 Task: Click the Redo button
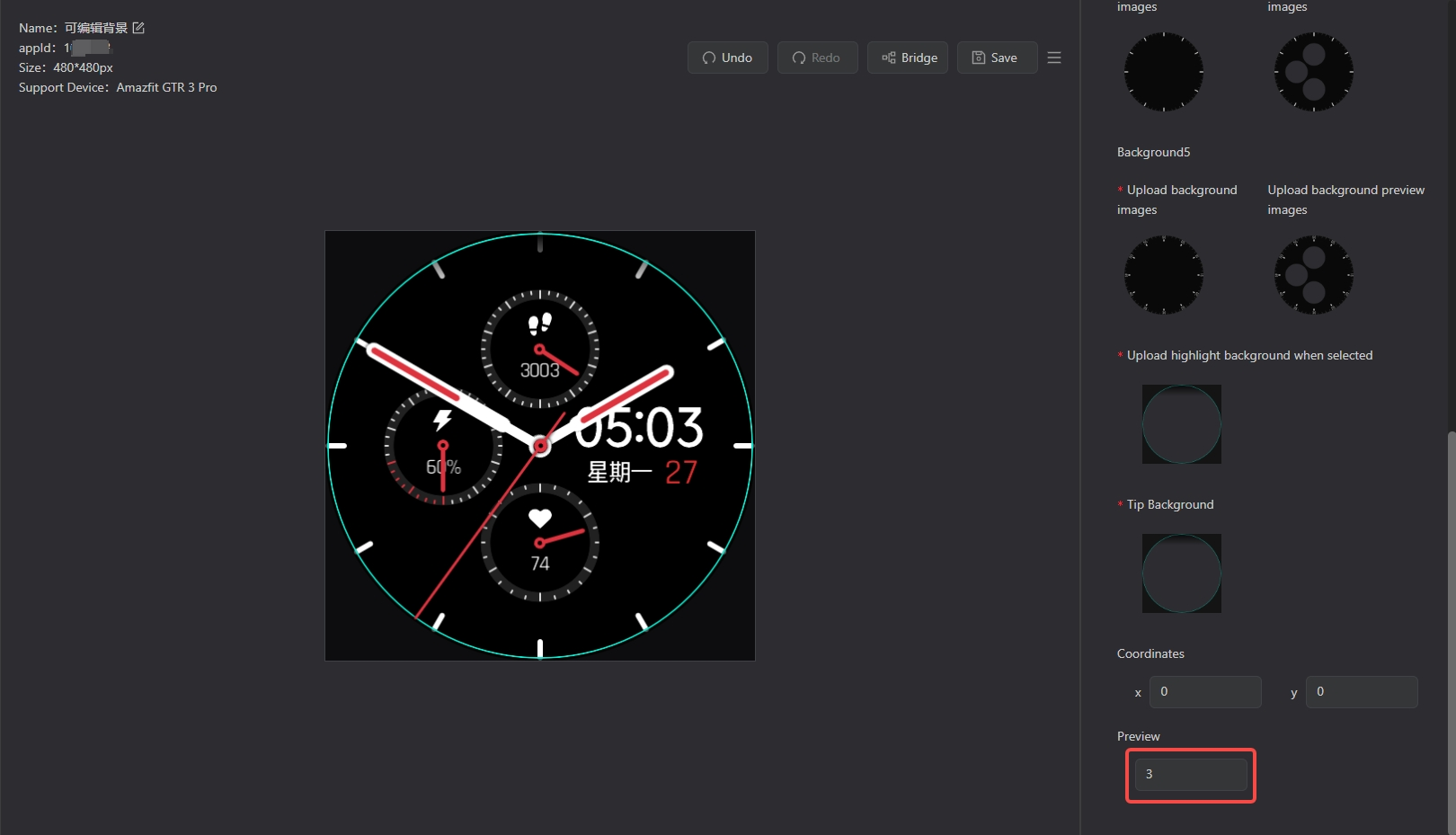click(817, 58)
